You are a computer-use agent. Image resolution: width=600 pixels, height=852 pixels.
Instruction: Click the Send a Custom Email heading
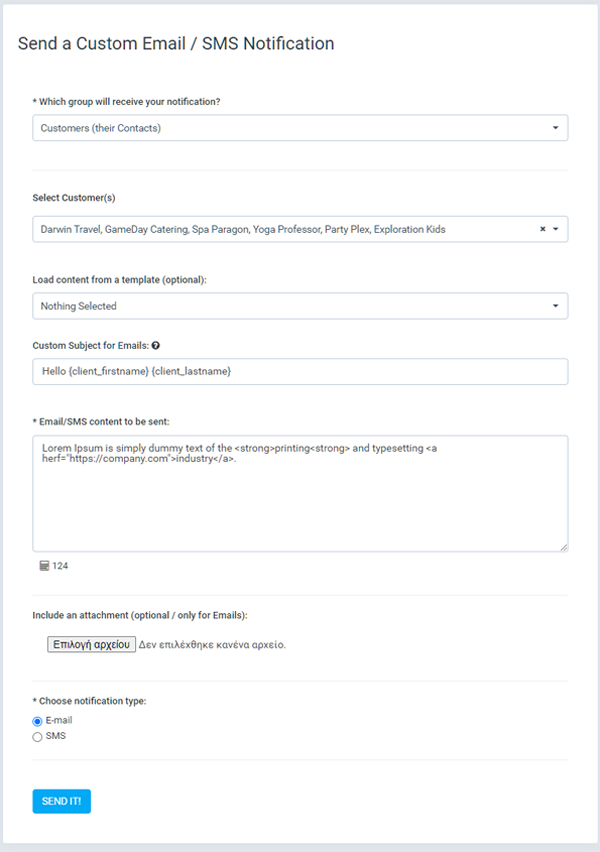point(176,43)
